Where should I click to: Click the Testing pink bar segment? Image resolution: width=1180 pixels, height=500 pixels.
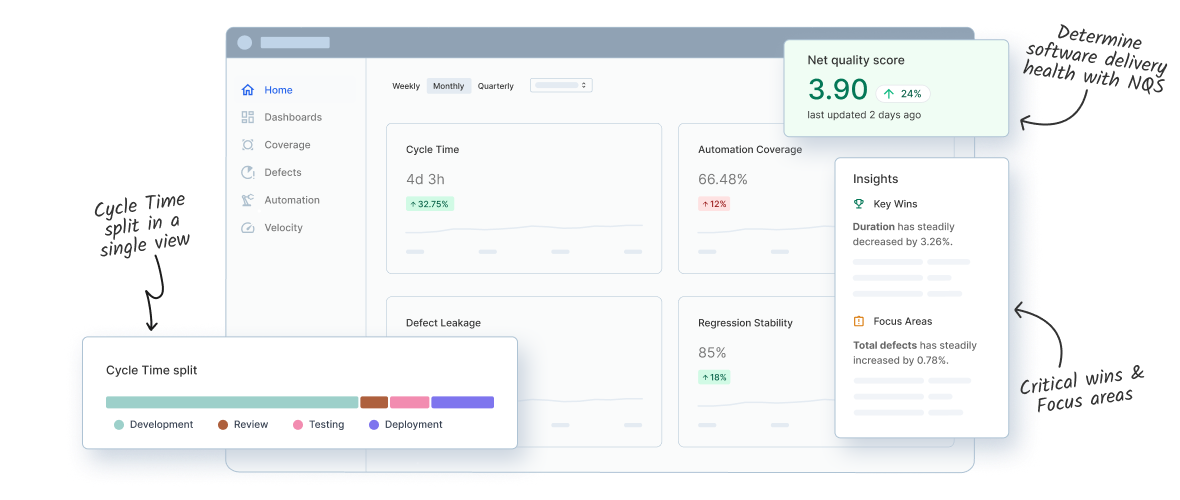coord(409,402)
